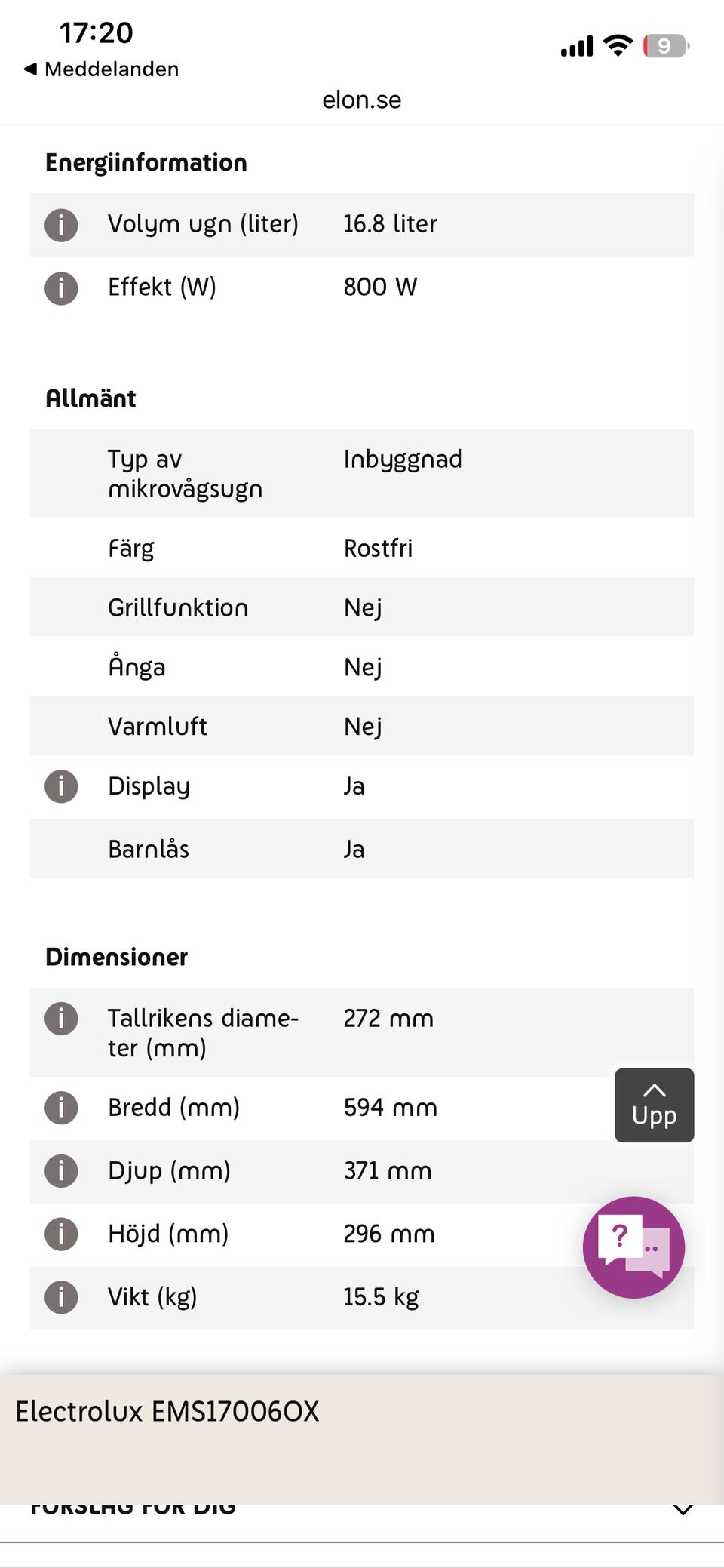Tap the Allmänt section heading
This screenshot has width=724, height=1568.
tap(91, 398)
